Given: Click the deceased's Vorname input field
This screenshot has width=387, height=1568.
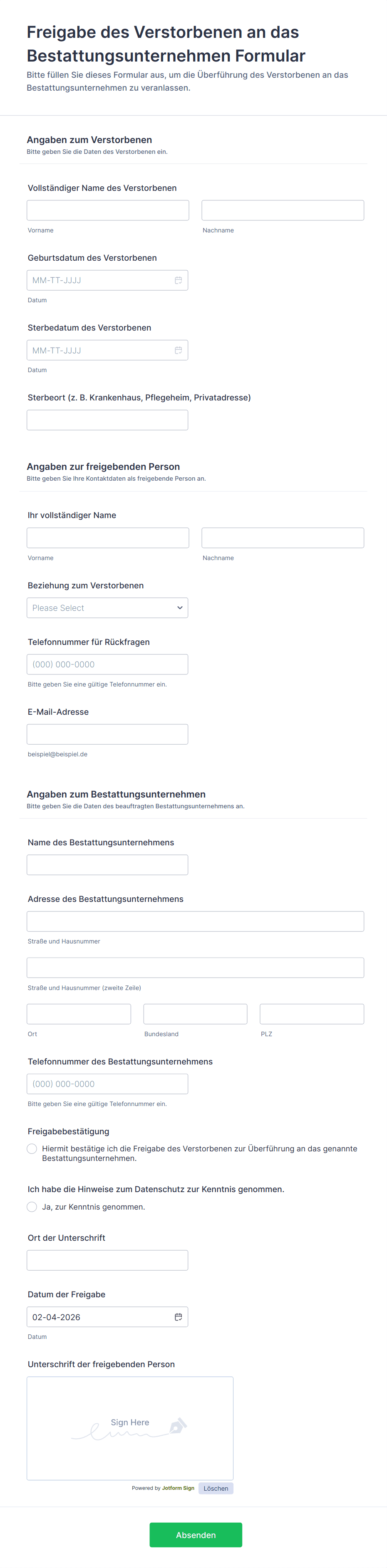Looking at the screenshot, I should (108, 210).
